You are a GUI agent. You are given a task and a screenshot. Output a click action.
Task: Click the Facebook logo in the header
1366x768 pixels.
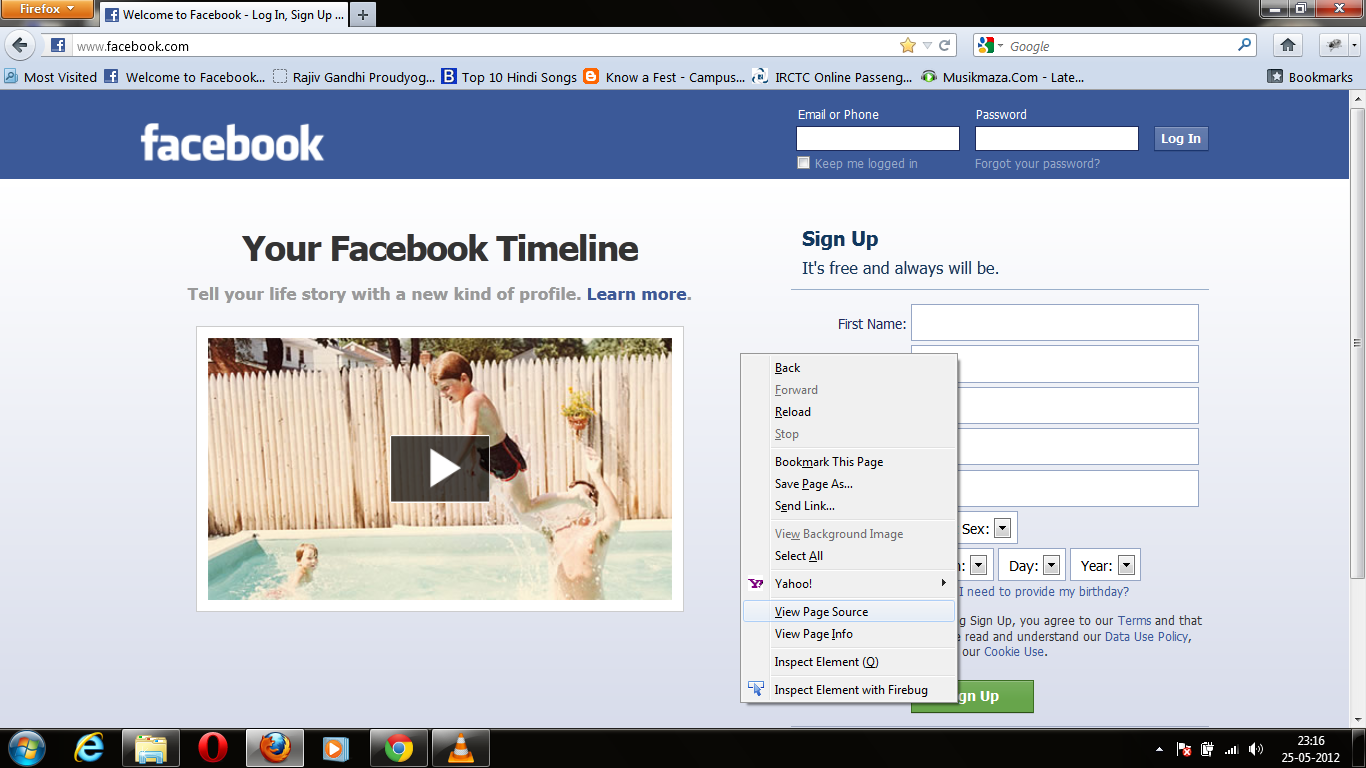click(x=232, y=143)
